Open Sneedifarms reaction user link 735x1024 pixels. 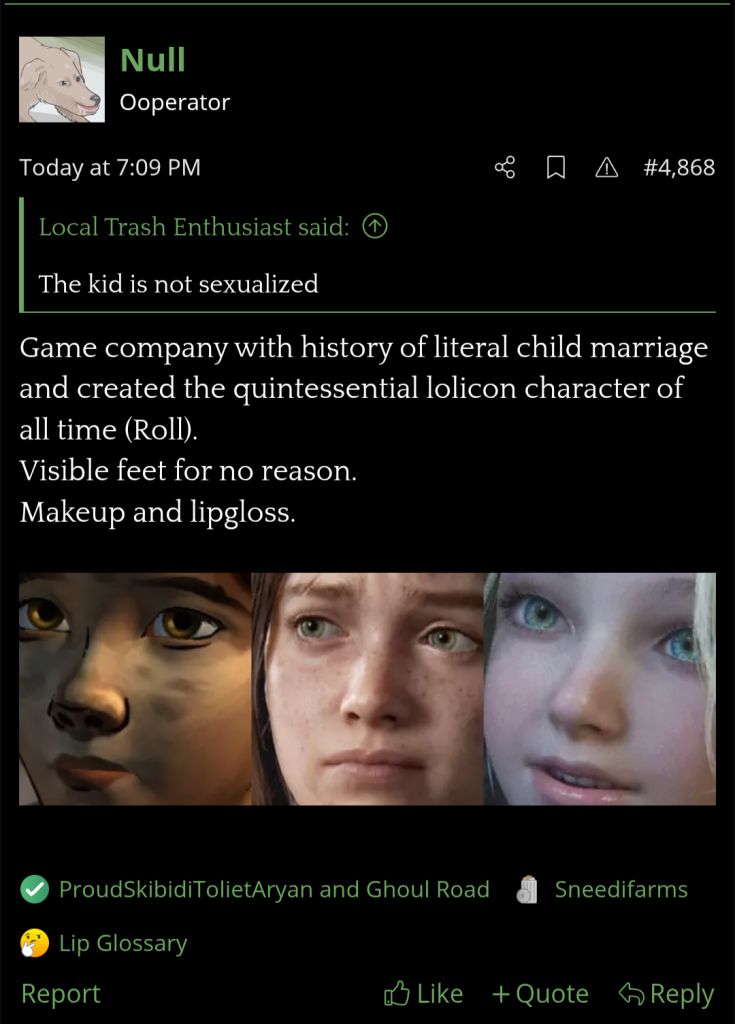621,889
